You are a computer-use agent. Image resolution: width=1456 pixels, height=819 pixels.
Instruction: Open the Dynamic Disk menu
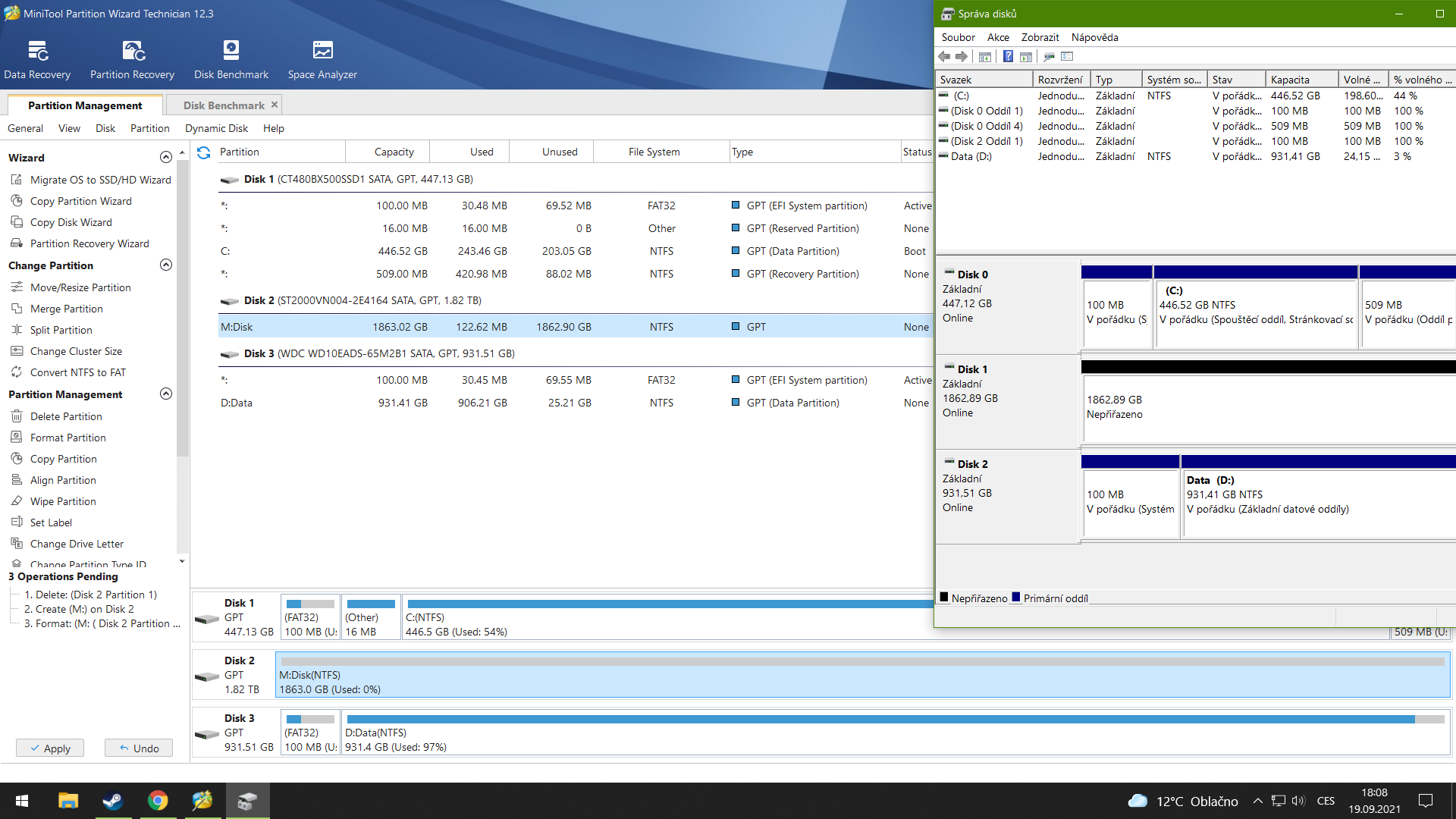(x=216, y=128)
